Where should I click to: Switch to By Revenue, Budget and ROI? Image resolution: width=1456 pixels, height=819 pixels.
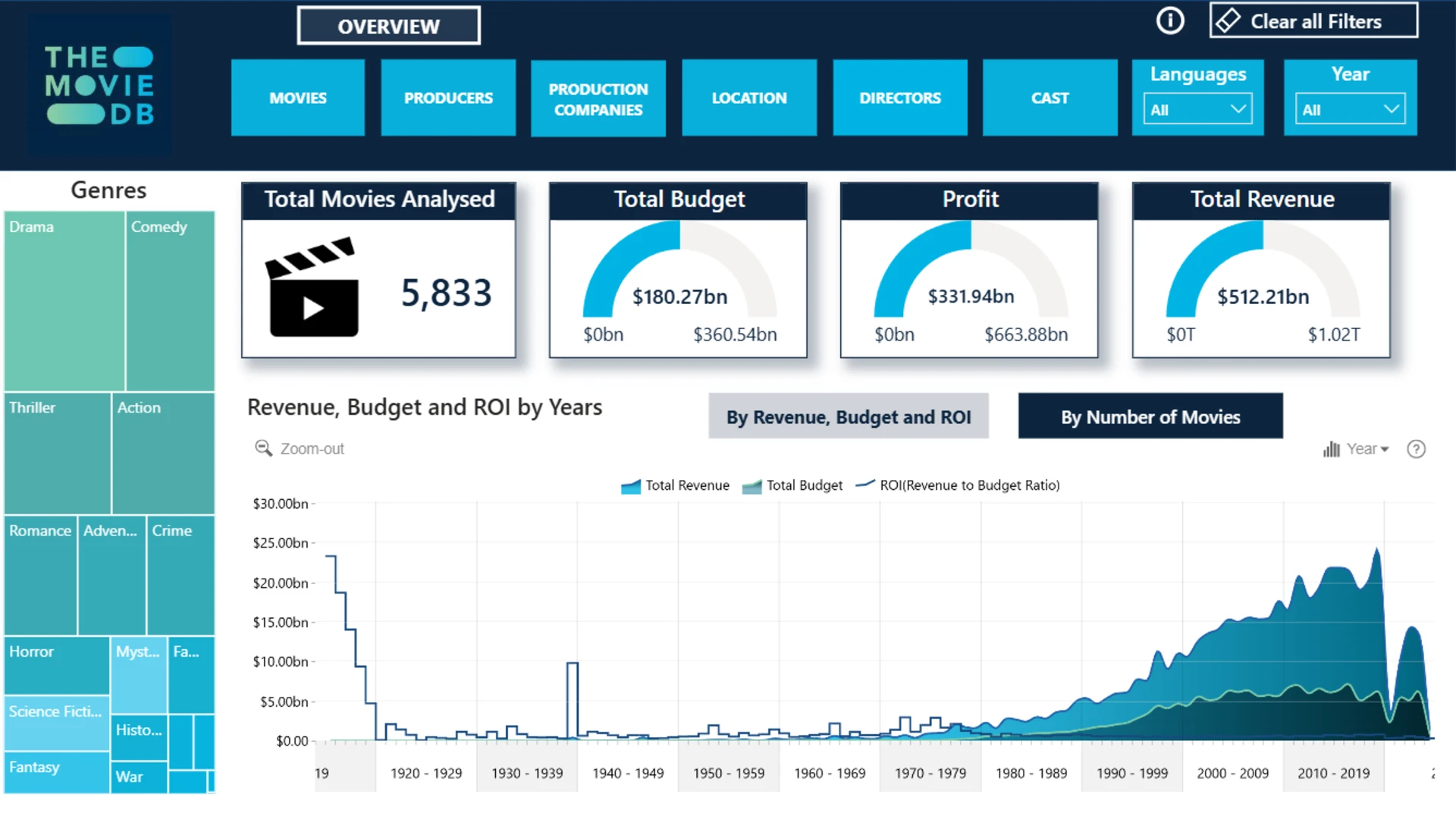click(x=849, y=416)
